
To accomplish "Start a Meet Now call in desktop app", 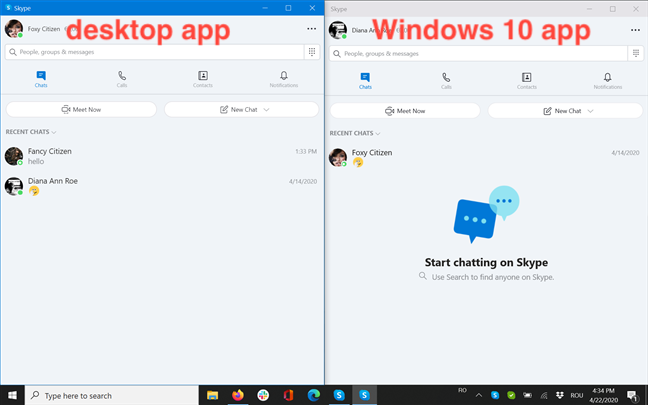I will (81, 110).
